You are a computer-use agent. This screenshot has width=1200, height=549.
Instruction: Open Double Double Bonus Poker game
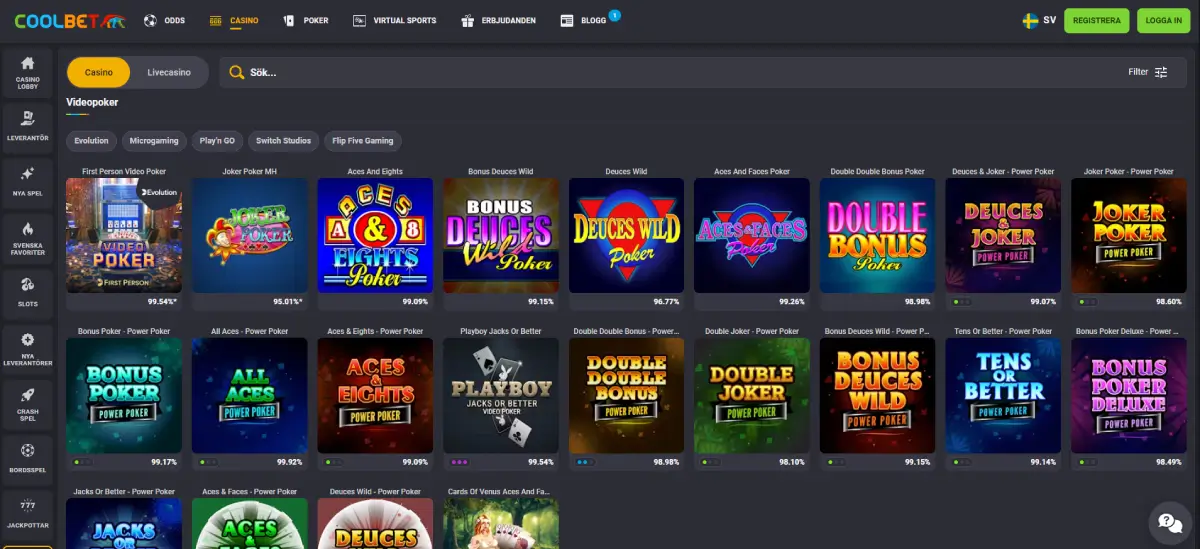[x=877, y=235]
